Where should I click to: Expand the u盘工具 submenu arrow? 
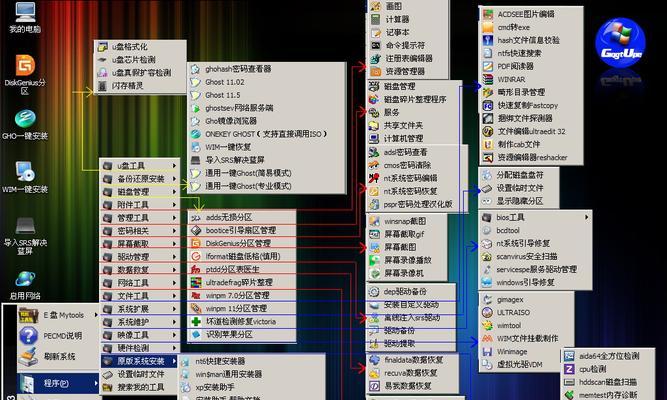tap(174, 166)
